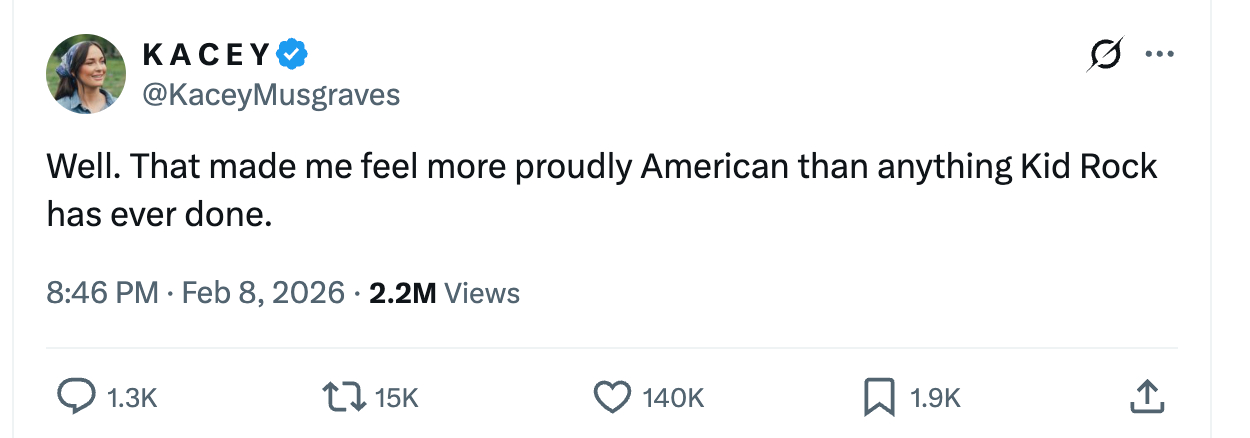The width and height of the screenshot is (1250, 438).
Task: Click the 15K reposts count
Action: click(396, 398)
